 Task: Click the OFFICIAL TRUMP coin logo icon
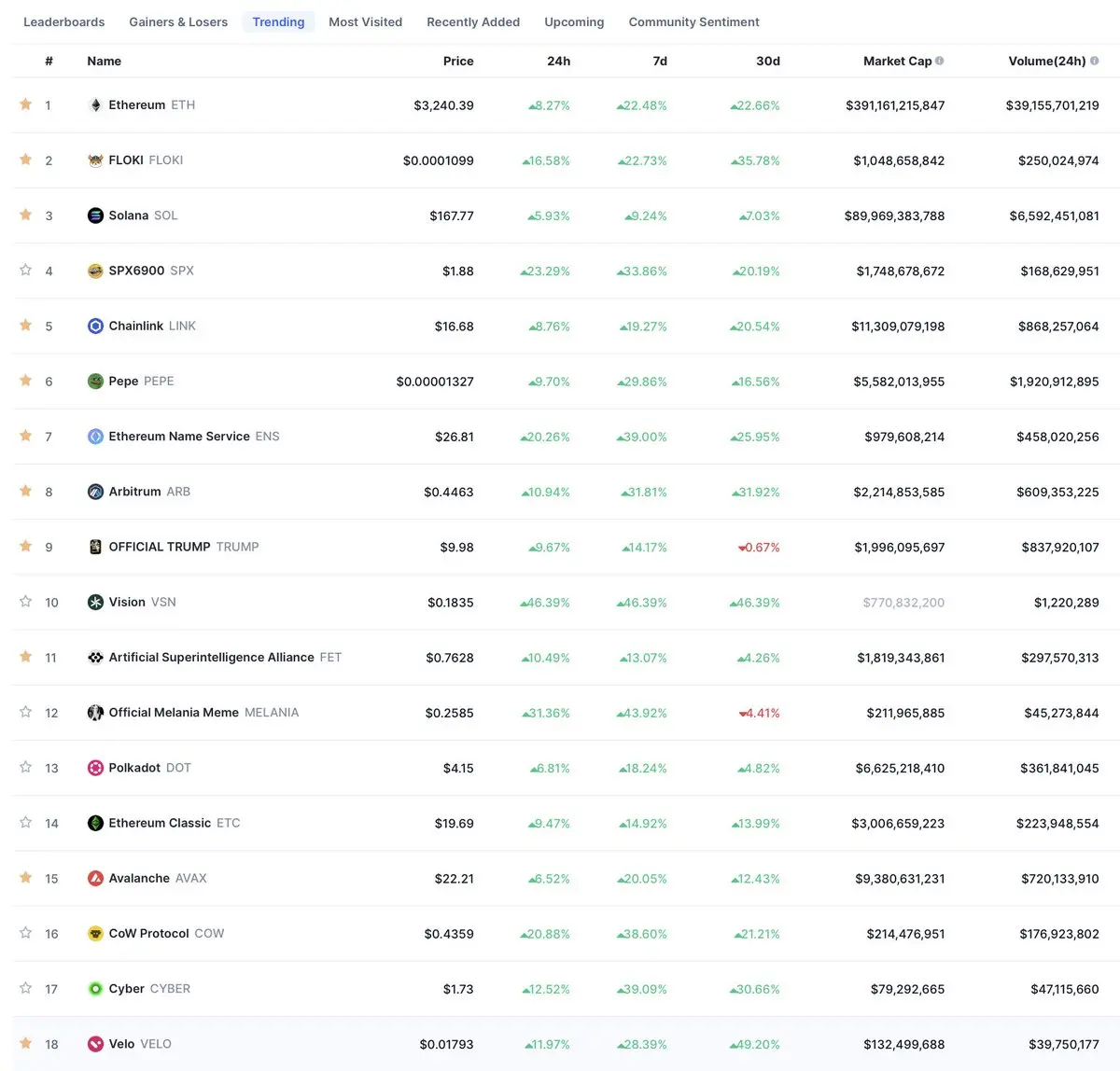[95, 547]
